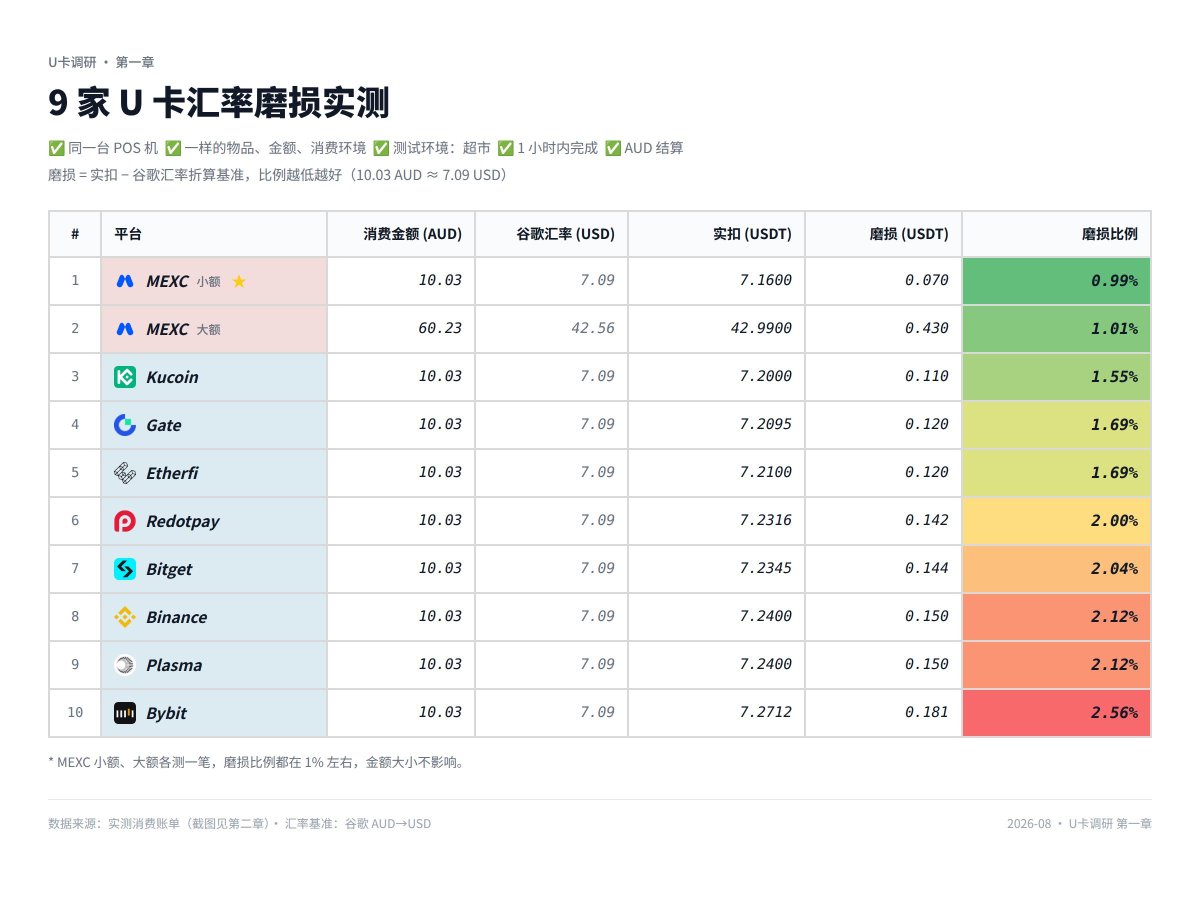This screenshot has height=900, width=1200.
Task: Click the Plasma logo icon
Action: [x=125, y=665]
